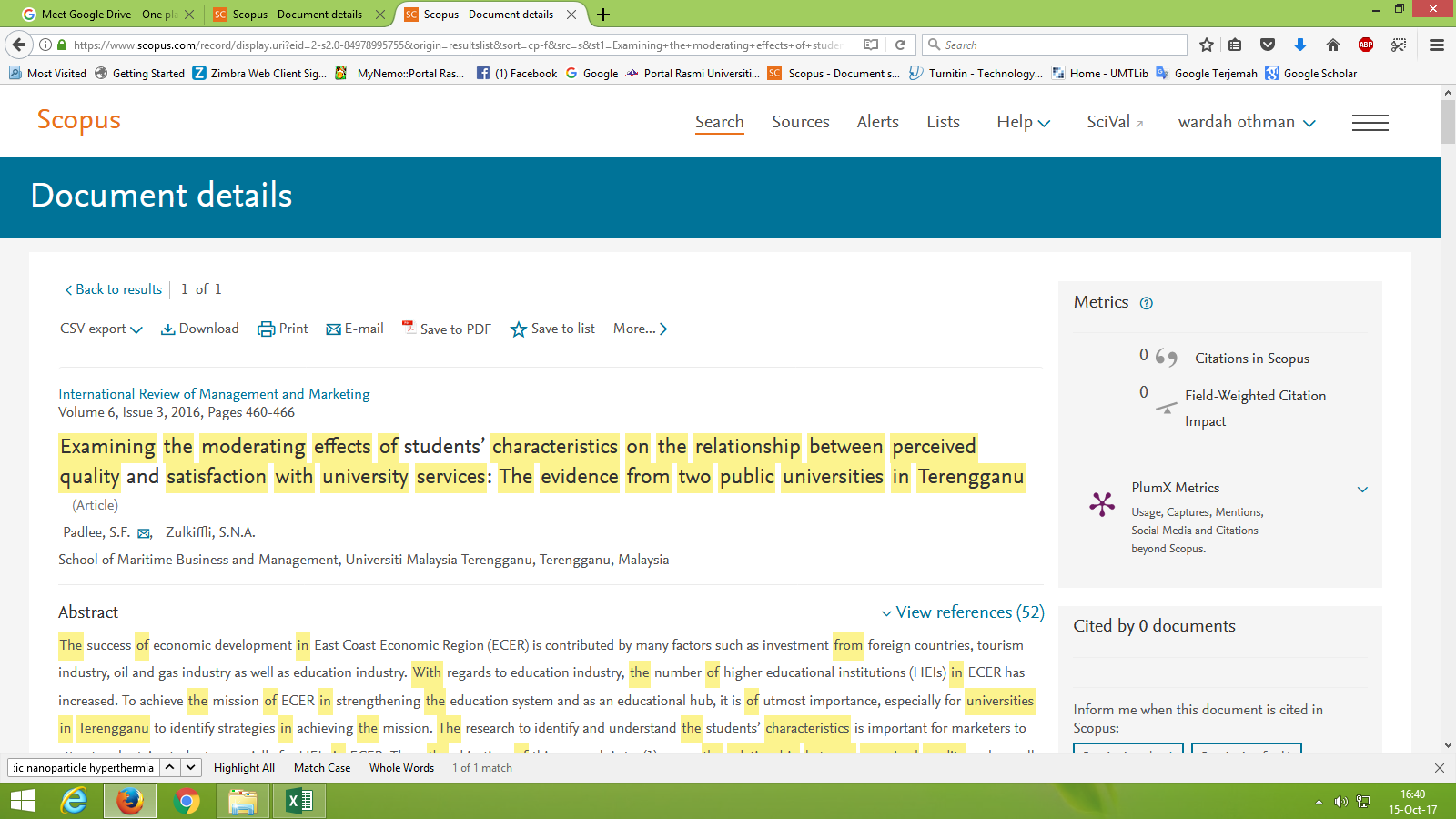The width and height of the screenshot is (1456, 819).
Task: Open the Scopus hamburger menu icon
Action: click(1370, 123)
